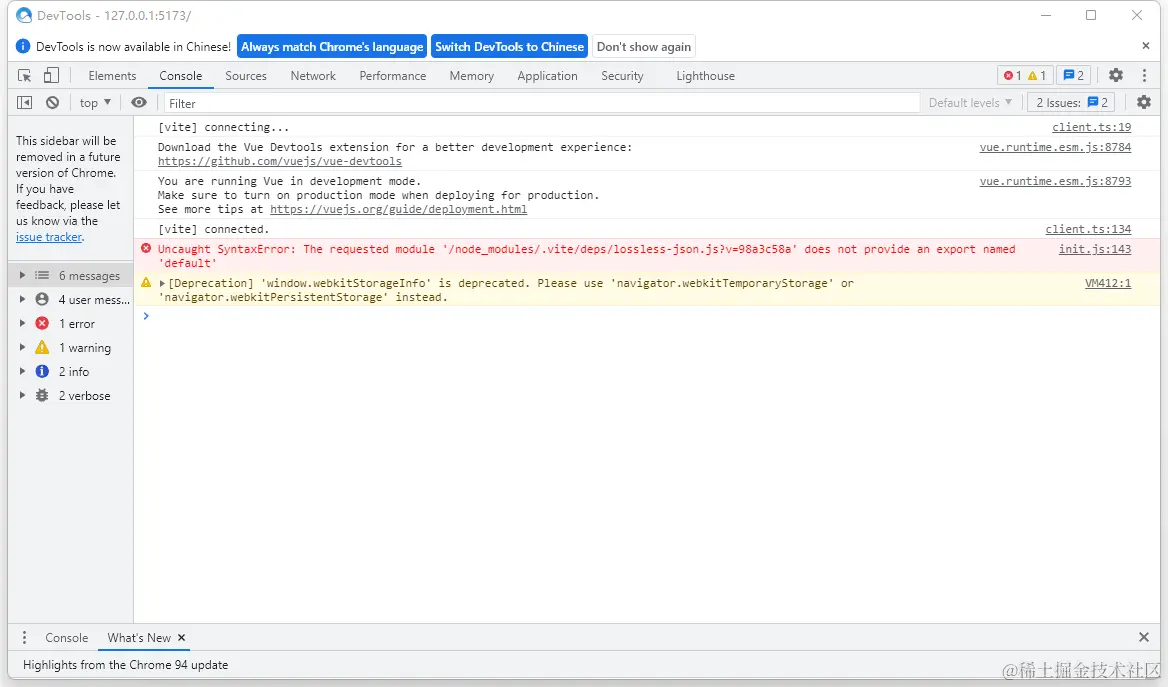Open console settings gear beside Issues
Image resolution: width=1168 pixels, height=687 pixels.
[1143, 103]
